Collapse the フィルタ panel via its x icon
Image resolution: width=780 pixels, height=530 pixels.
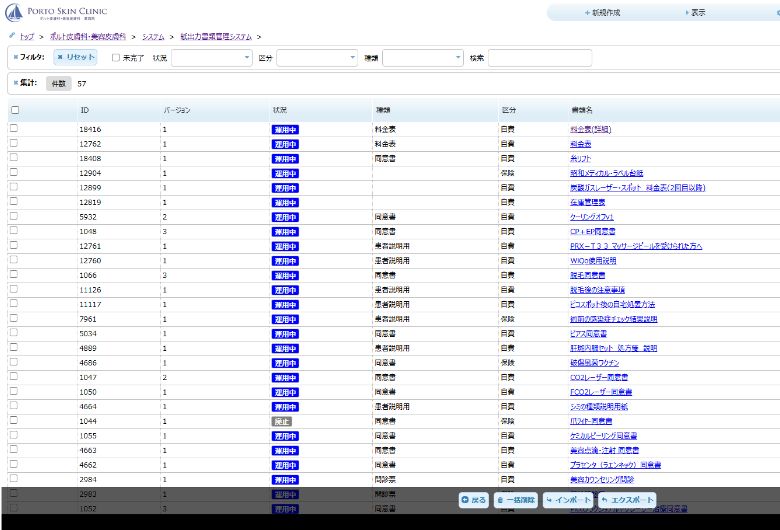click(x=16, y=57)
